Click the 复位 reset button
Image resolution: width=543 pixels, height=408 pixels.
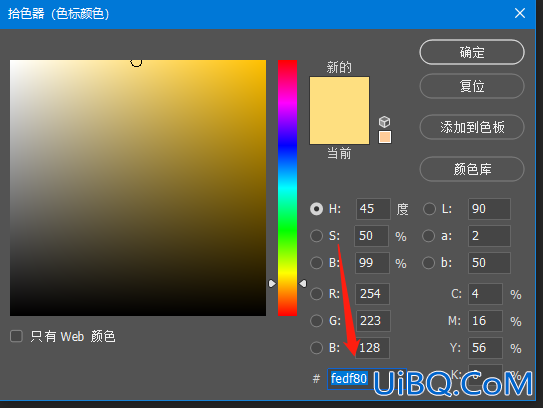(472, 86)
